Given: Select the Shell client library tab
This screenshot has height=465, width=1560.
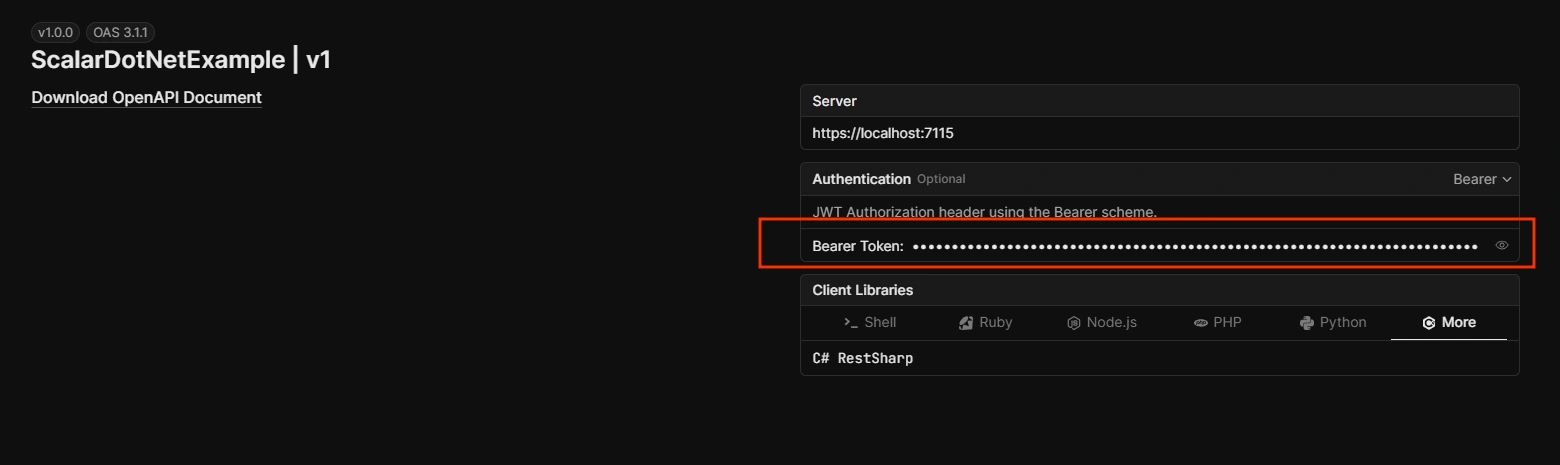Looking at the screenshot, I should tap(870, 322).
